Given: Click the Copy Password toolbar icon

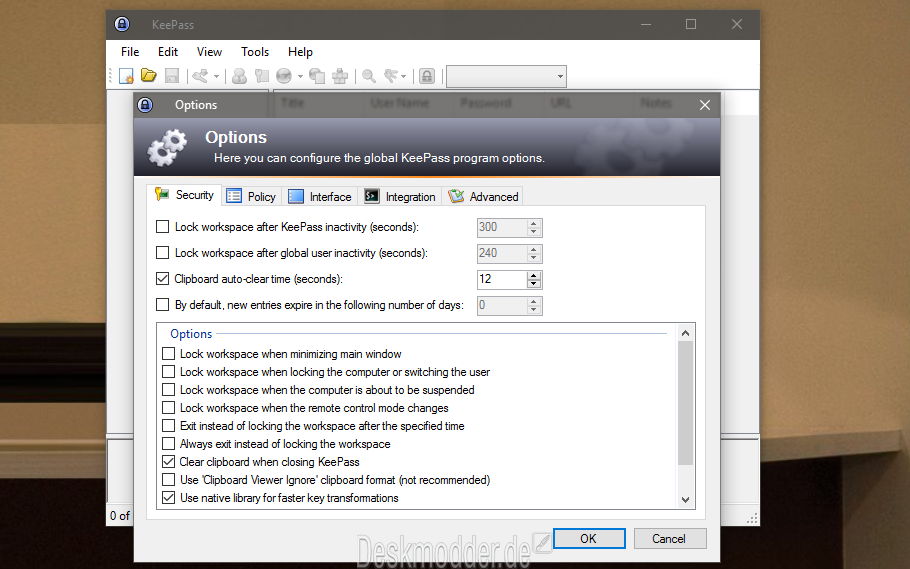Looking at the screenshot, I should pyautogui.click(x=262, y=76).
